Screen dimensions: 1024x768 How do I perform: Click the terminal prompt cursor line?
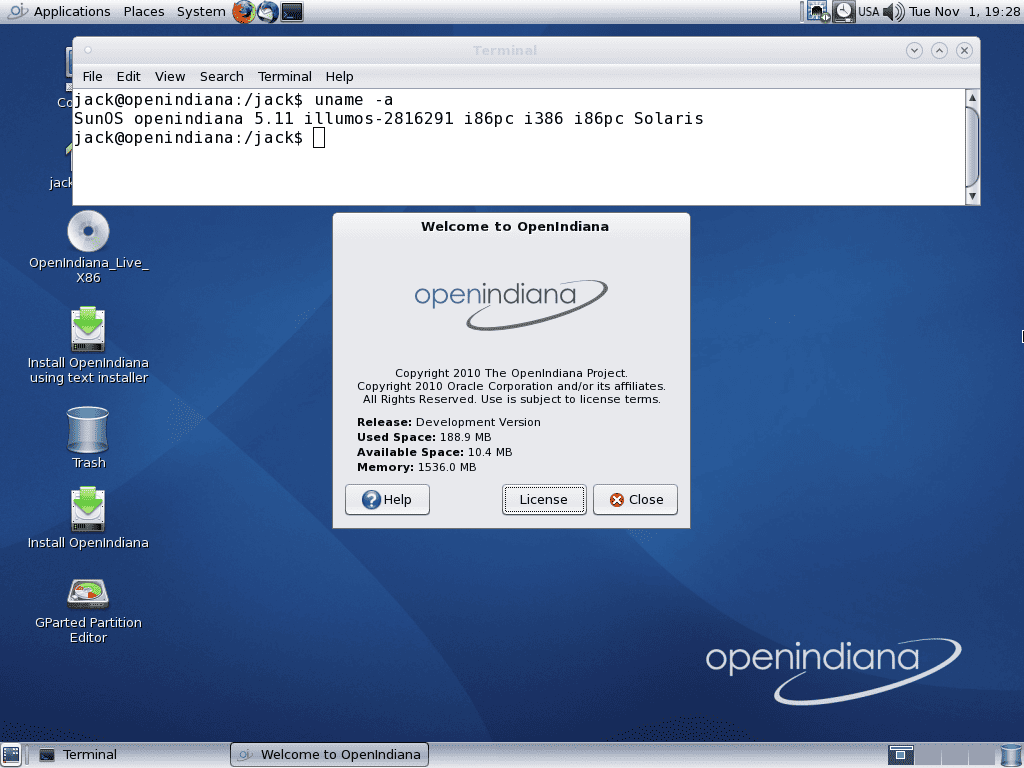pos(199,138)
